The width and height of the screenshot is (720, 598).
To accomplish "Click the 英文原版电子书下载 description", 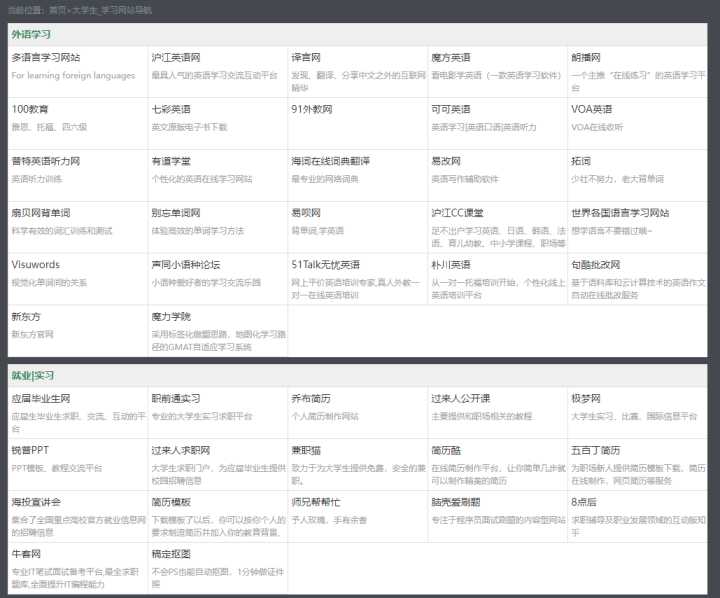I will click(x=190, y=127).
